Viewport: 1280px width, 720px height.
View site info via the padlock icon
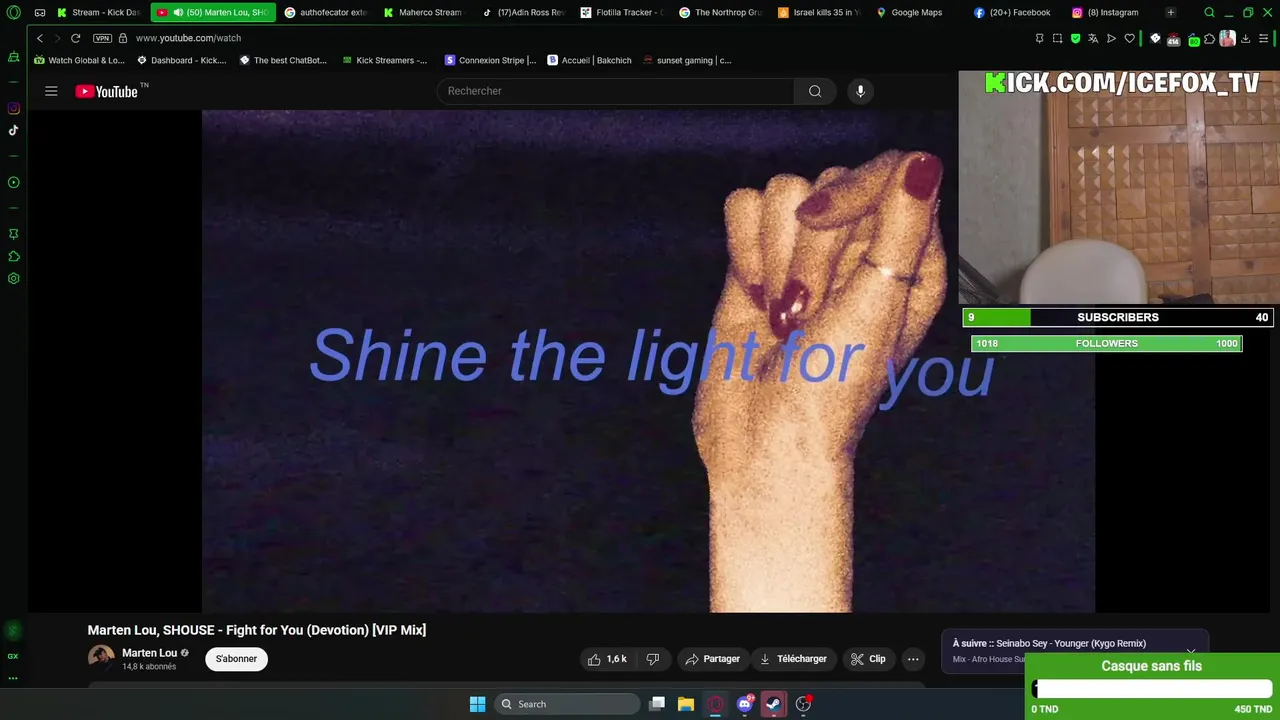[123, 38]
